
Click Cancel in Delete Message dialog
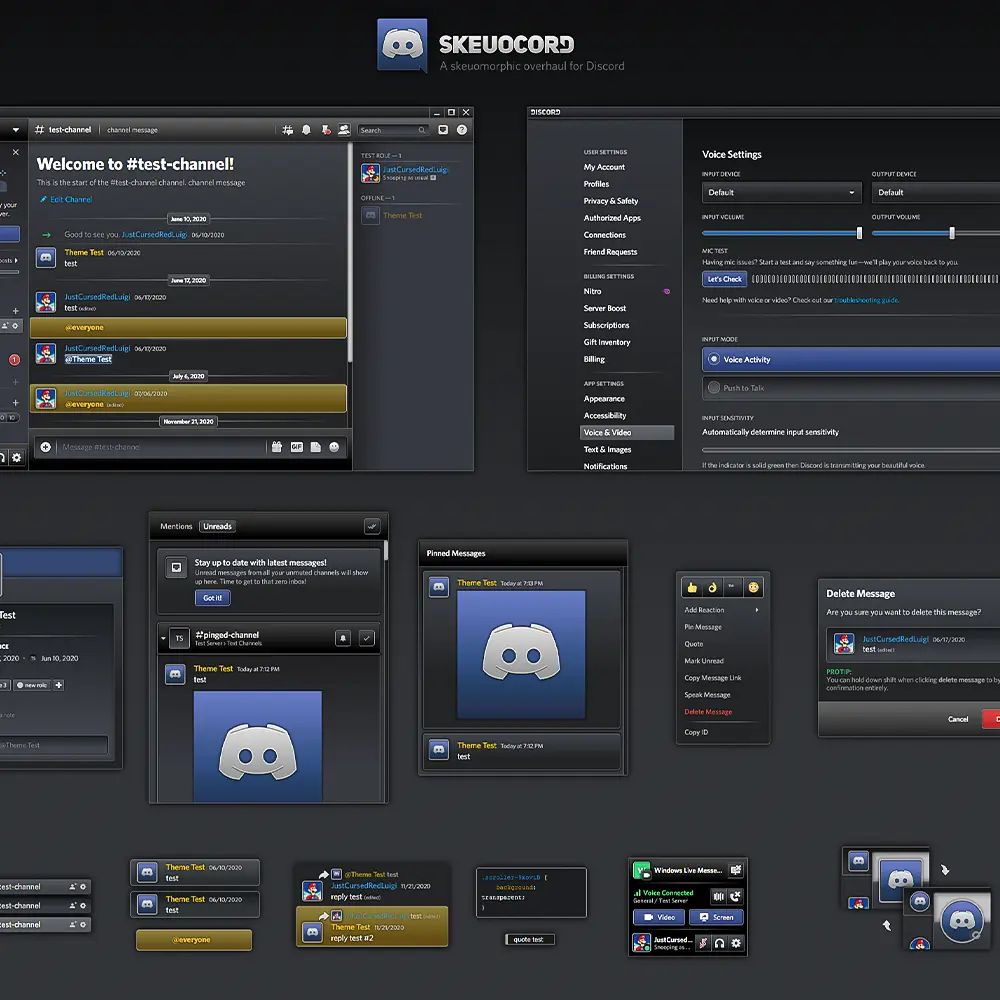(958, 719)
